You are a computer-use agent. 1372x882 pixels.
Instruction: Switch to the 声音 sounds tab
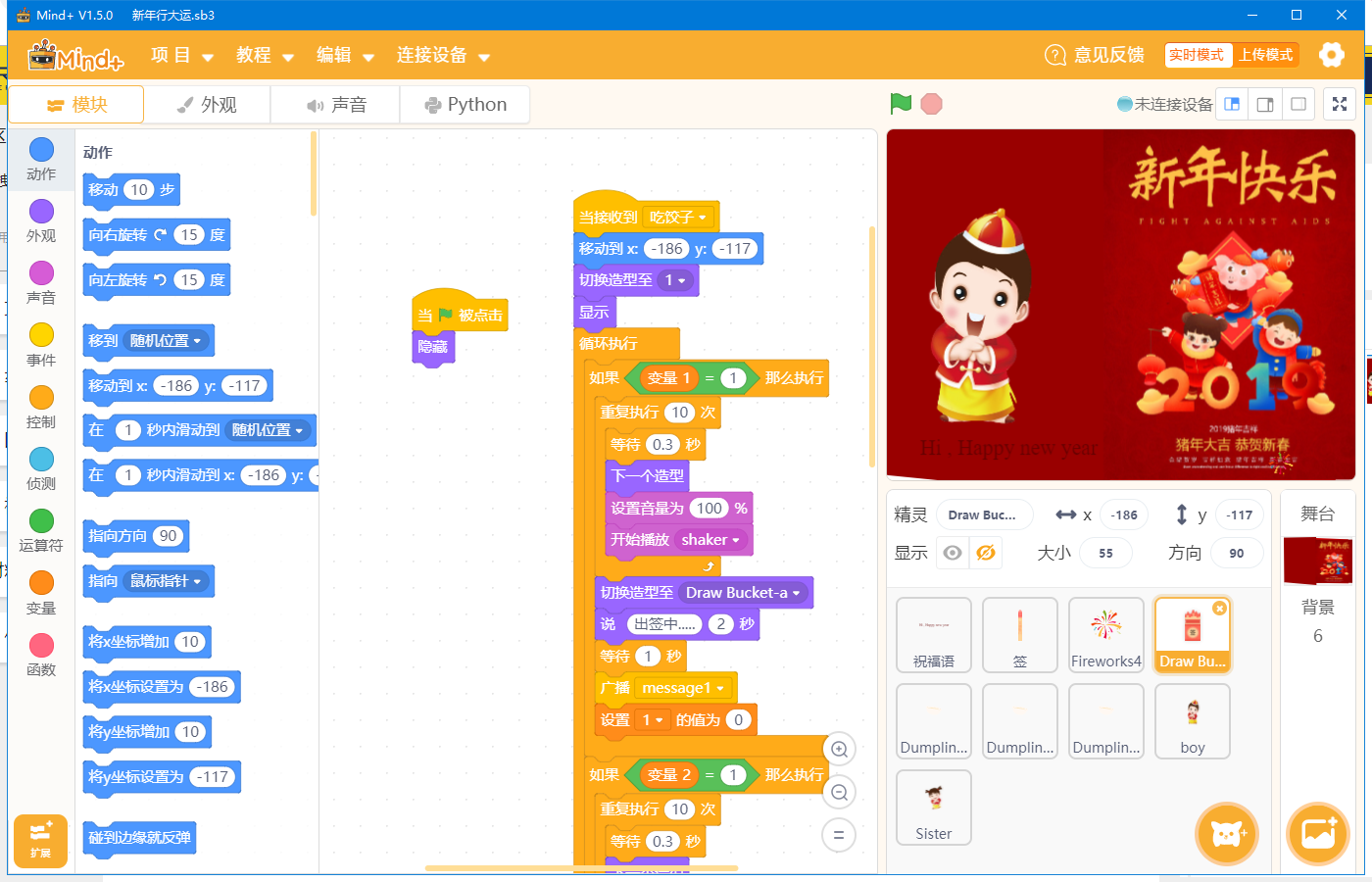(x=335, y=105)
